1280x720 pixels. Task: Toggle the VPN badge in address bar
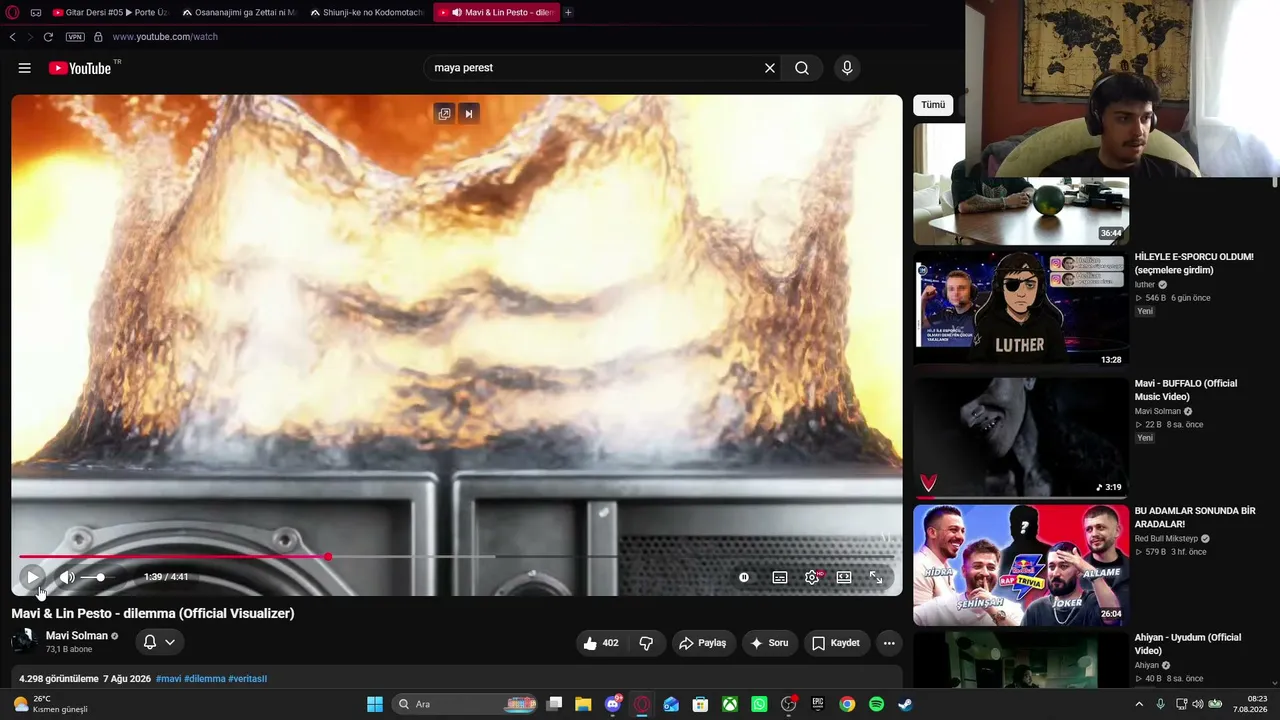(x=75, y=37)
